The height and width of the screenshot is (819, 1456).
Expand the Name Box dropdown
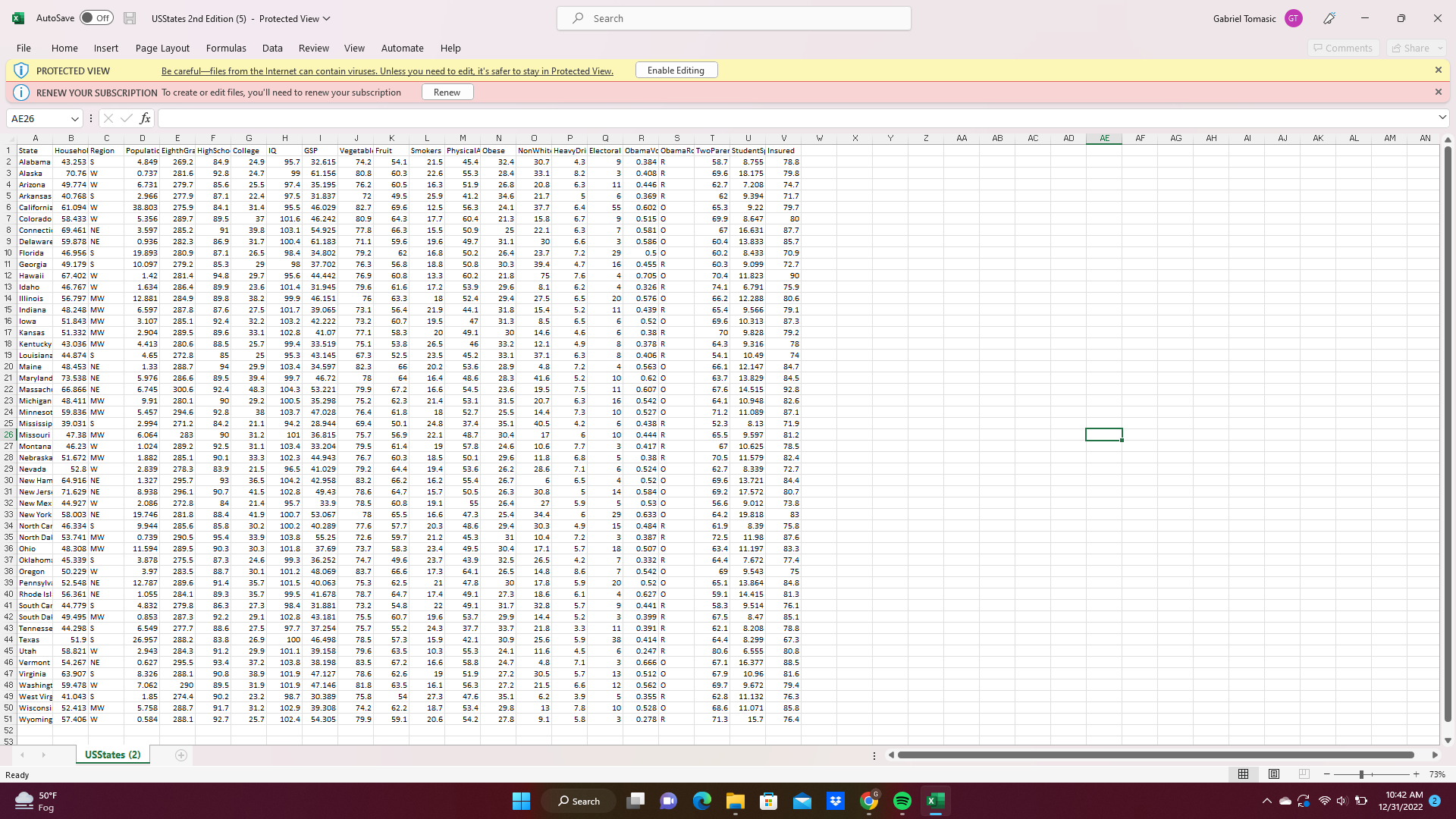74,119
